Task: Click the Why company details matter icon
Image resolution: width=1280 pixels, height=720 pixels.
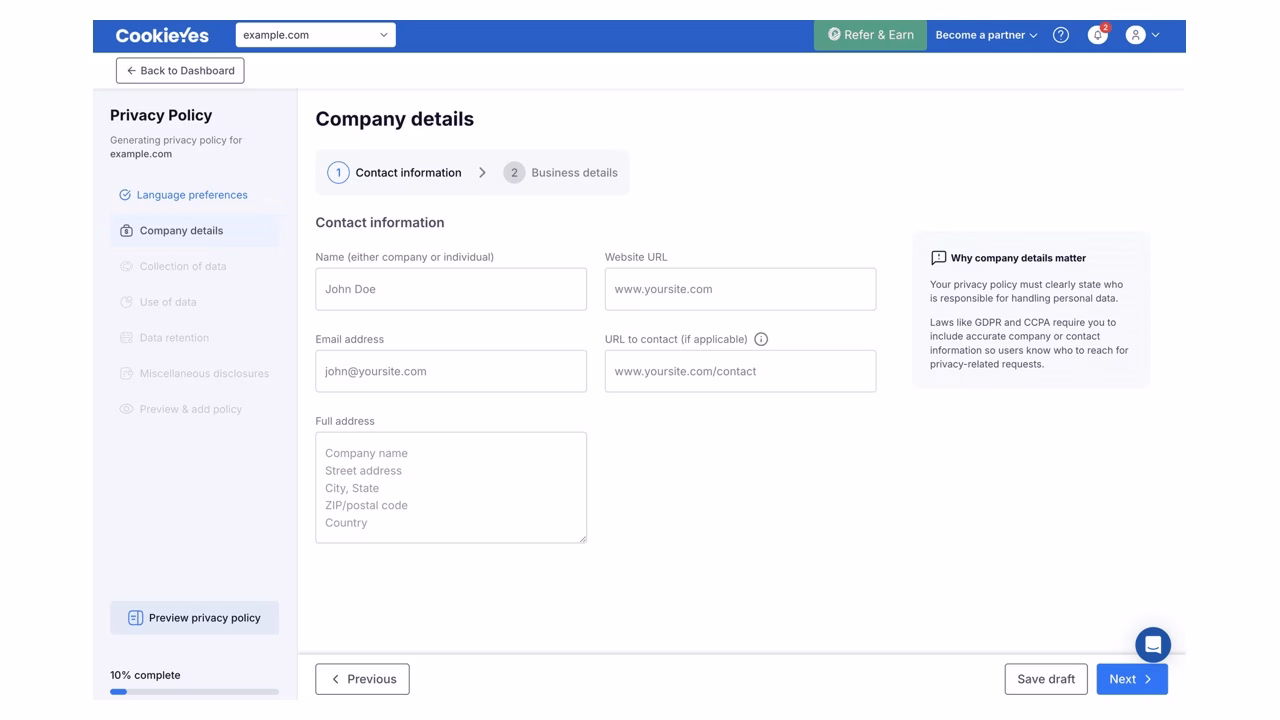Action: (x=938, y=258)
